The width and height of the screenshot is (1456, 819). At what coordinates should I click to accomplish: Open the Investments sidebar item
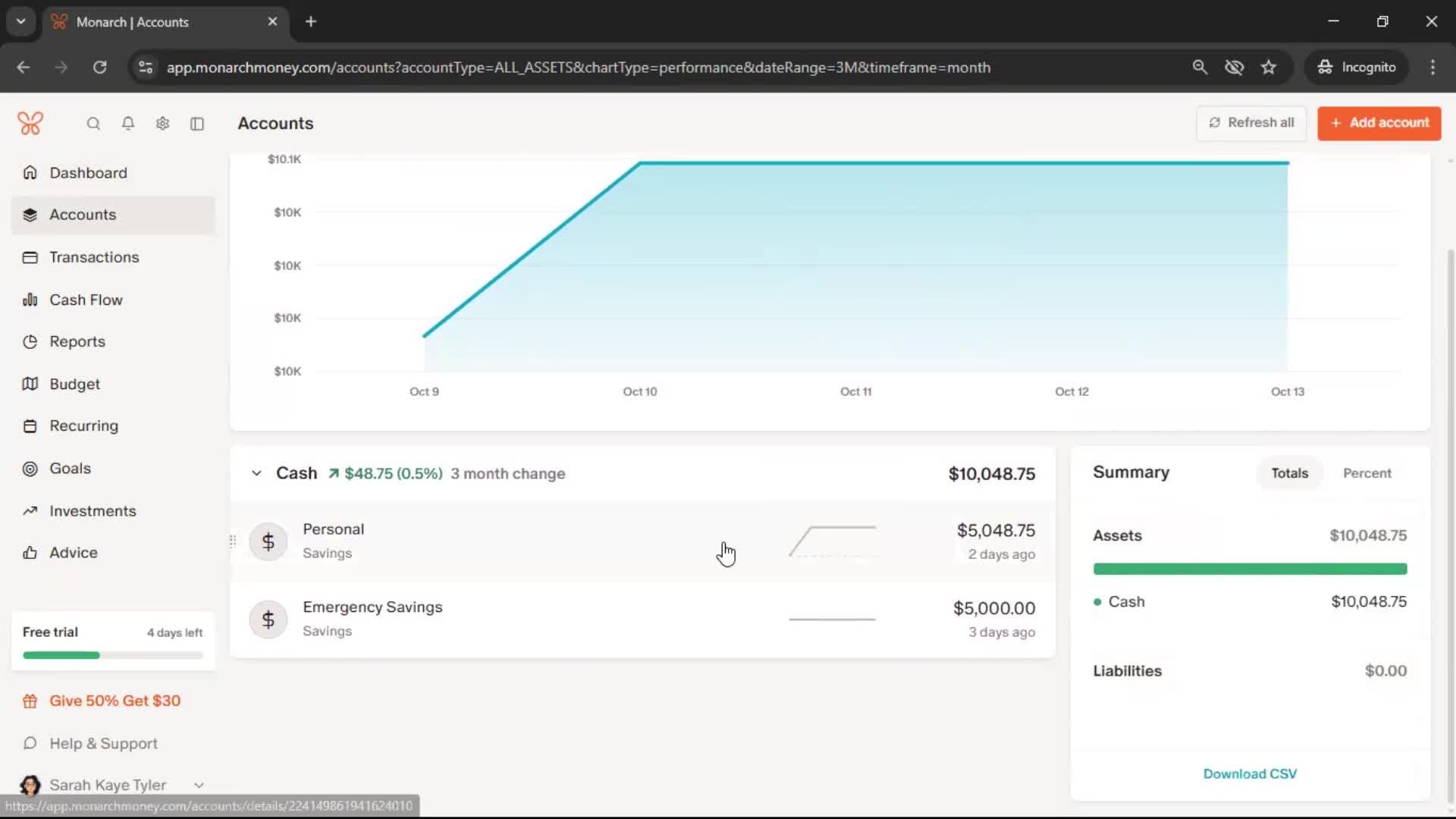click(93, 511)
